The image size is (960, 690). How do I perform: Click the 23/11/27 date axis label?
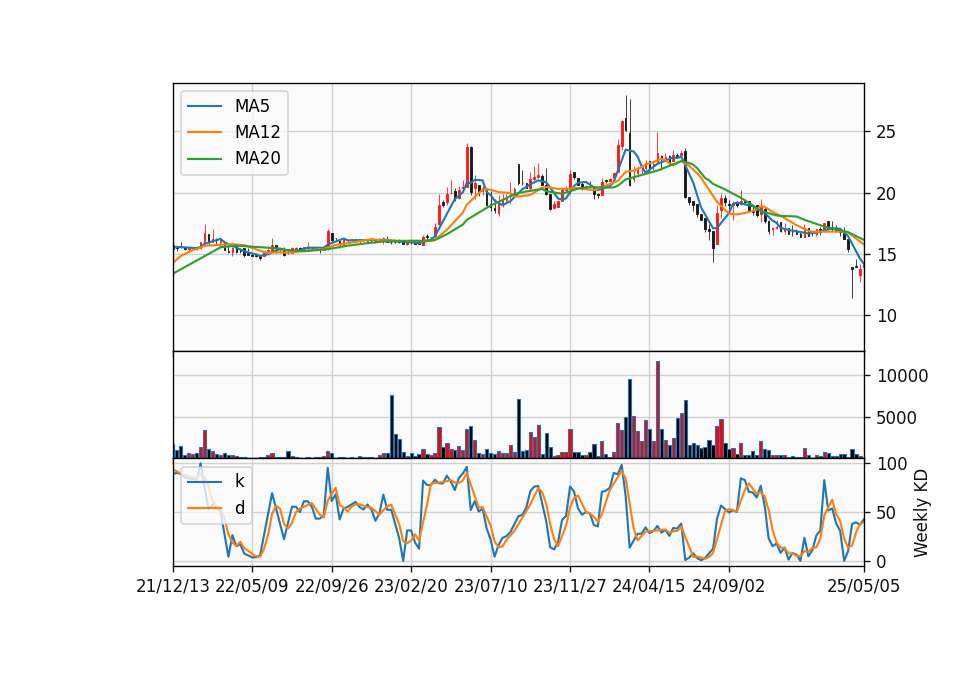[x=570, y=586]
